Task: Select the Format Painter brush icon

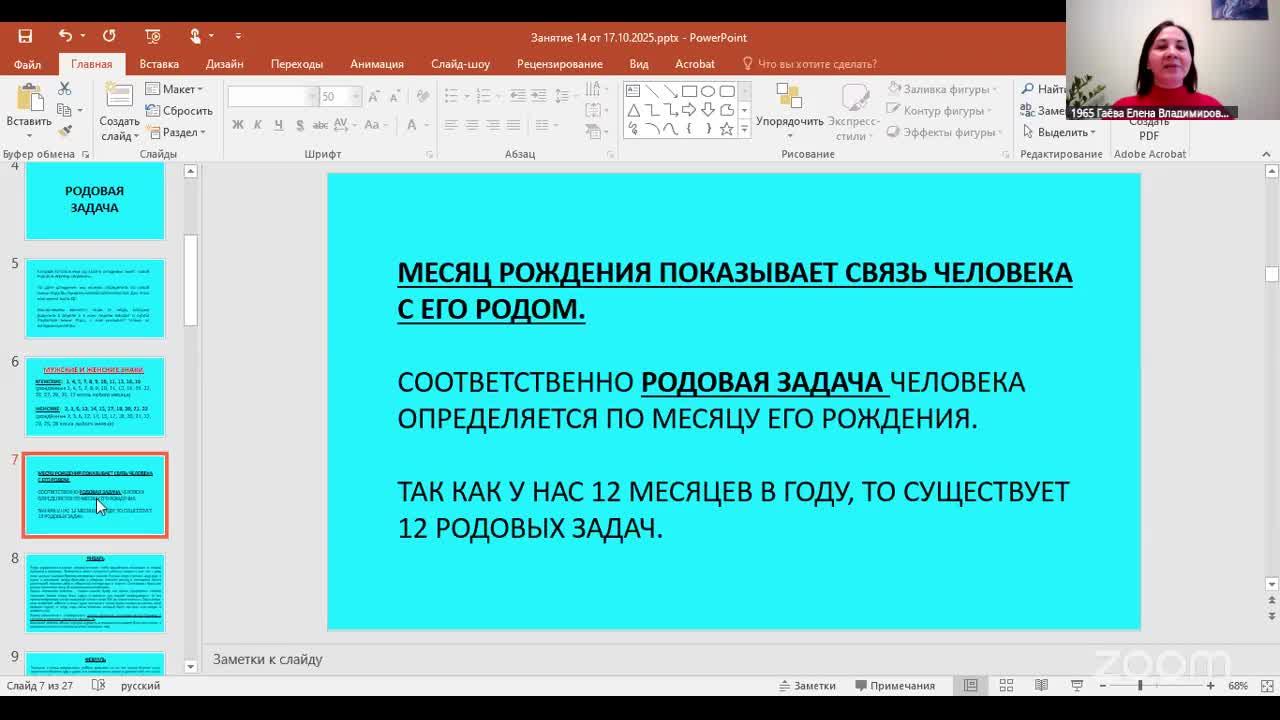Action: [65, 131]
